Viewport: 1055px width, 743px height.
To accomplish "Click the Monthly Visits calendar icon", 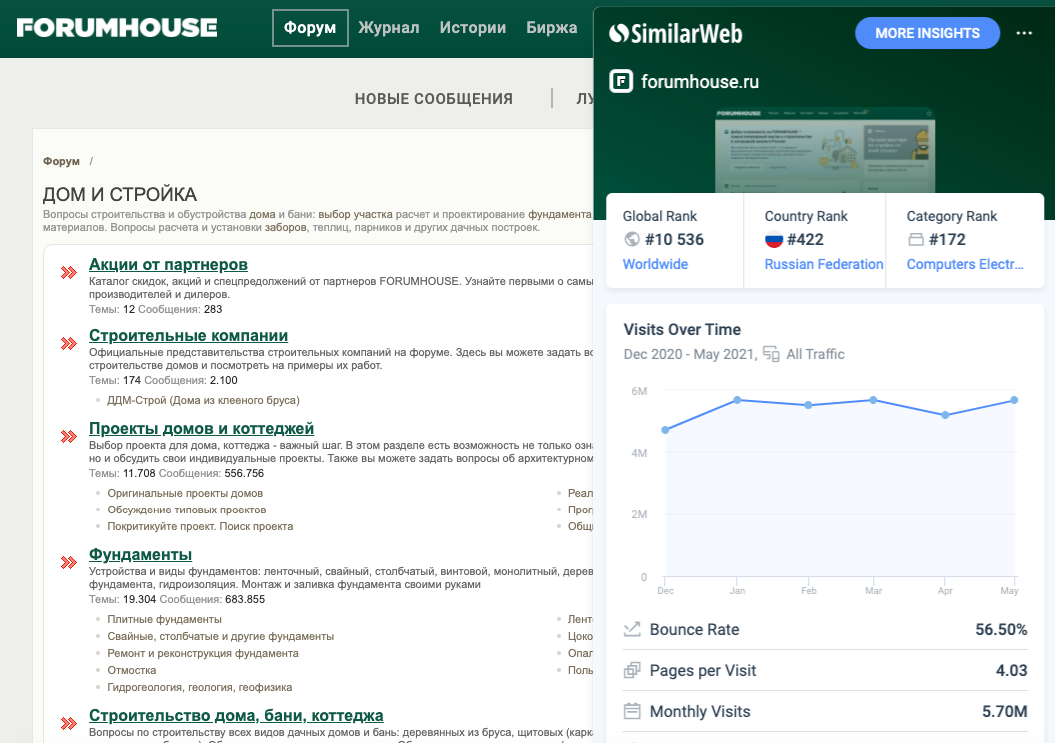I will 632,712.
